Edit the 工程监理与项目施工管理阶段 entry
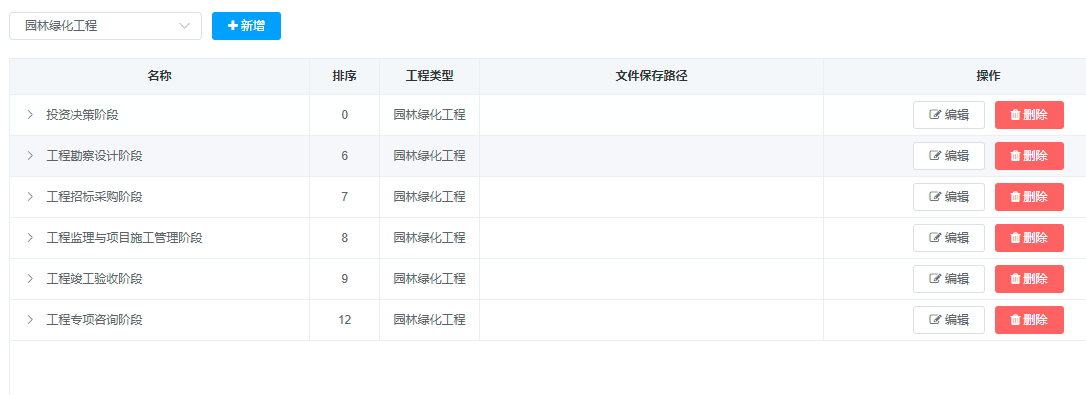Screen dimensions: 1086x395 (x=948, y=238)
